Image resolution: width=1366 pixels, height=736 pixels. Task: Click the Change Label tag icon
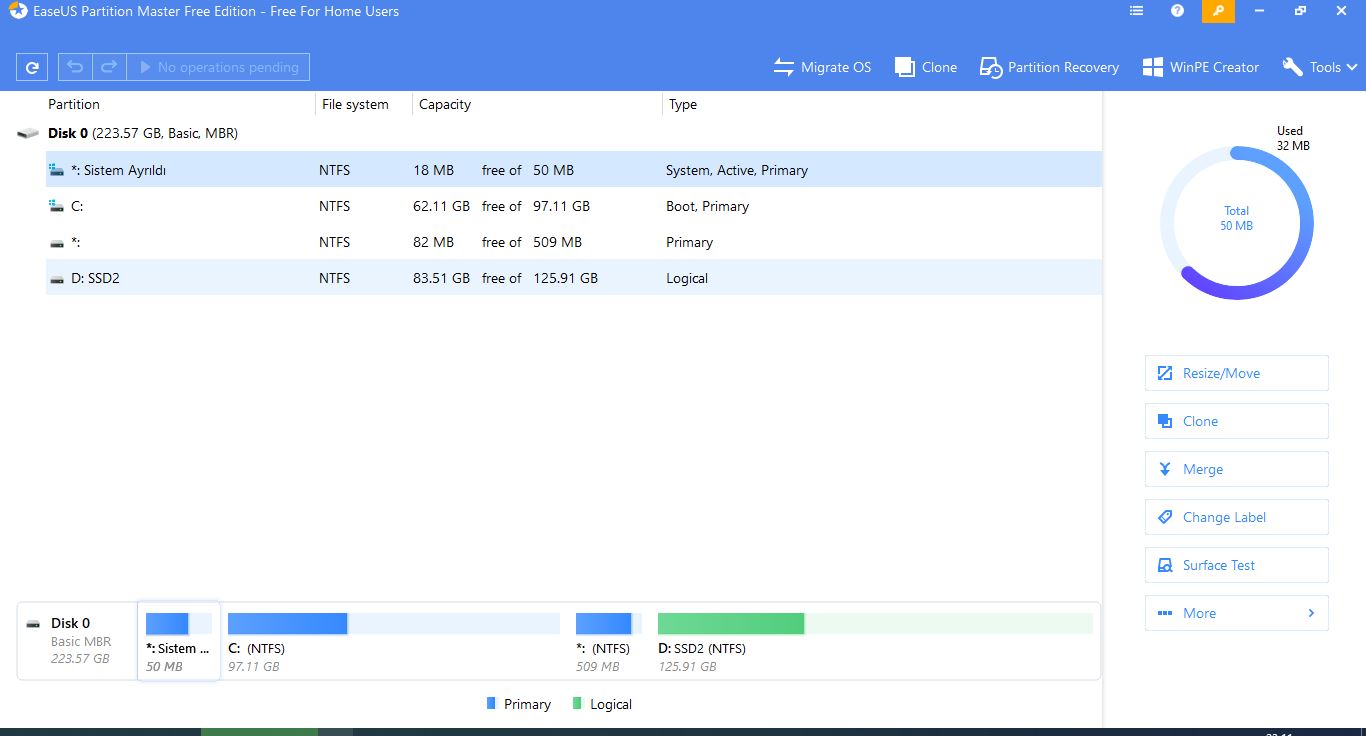(x=1164, y=517)
